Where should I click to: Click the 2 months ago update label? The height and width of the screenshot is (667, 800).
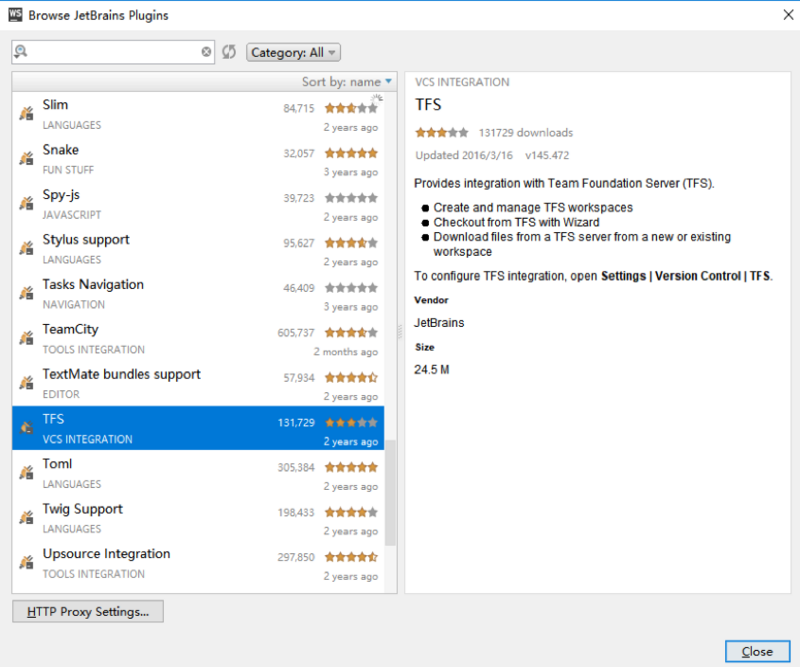pyautogui.click(x=345, y=352)
